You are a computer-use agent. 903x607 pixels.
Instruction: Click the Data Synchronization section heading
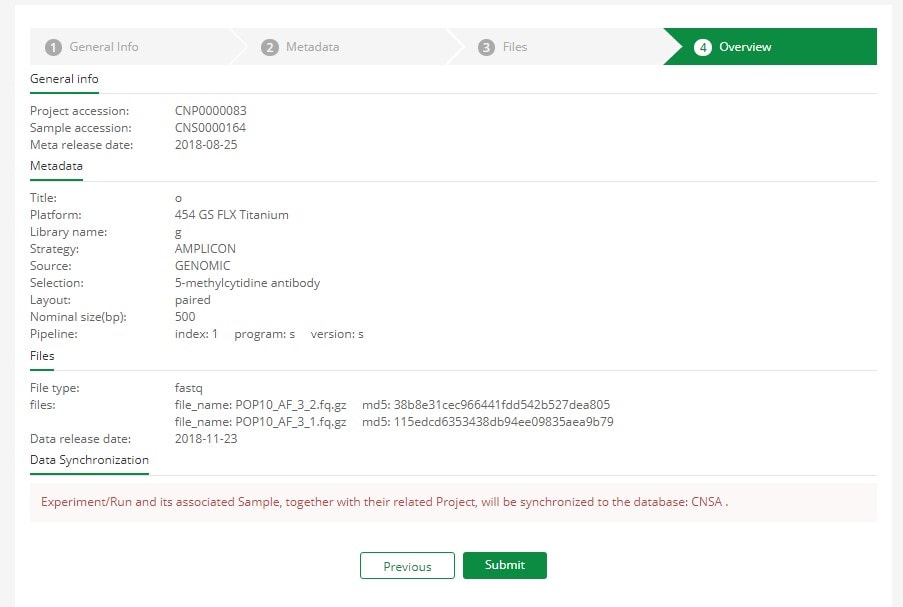point(89,460)
